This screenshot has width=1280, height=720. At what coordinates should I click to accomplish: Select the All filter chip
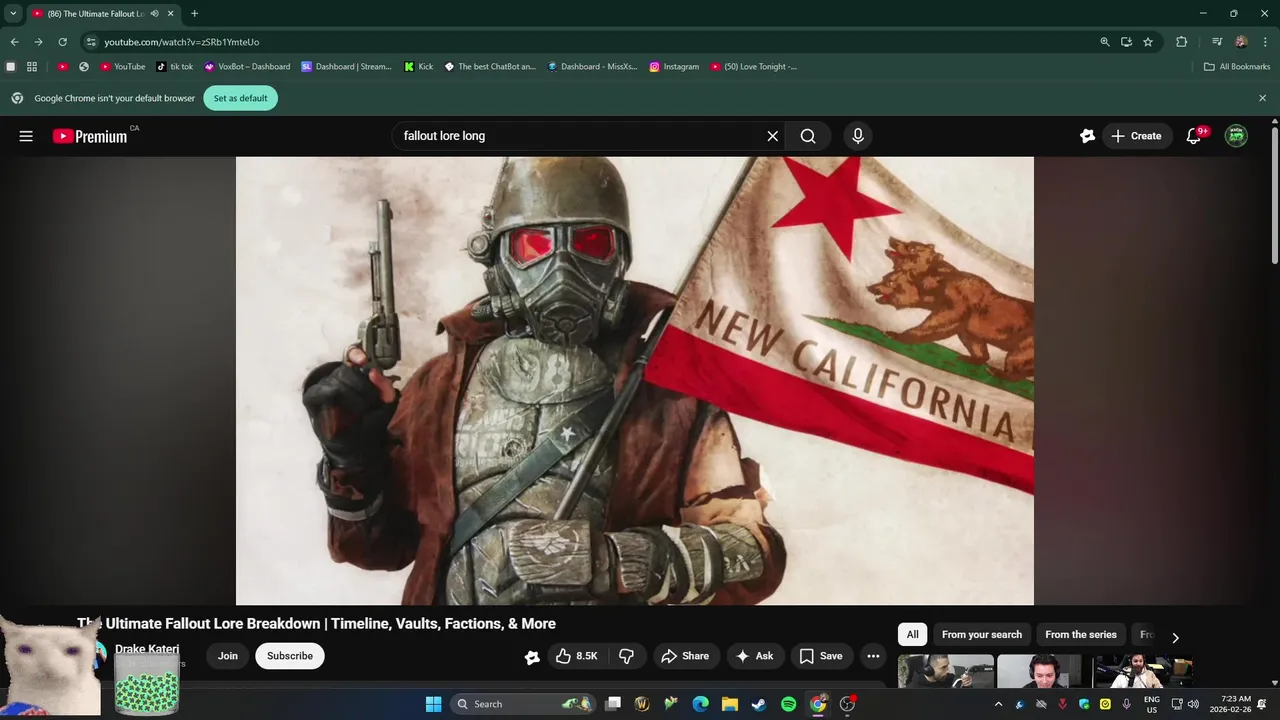[912, 634]
